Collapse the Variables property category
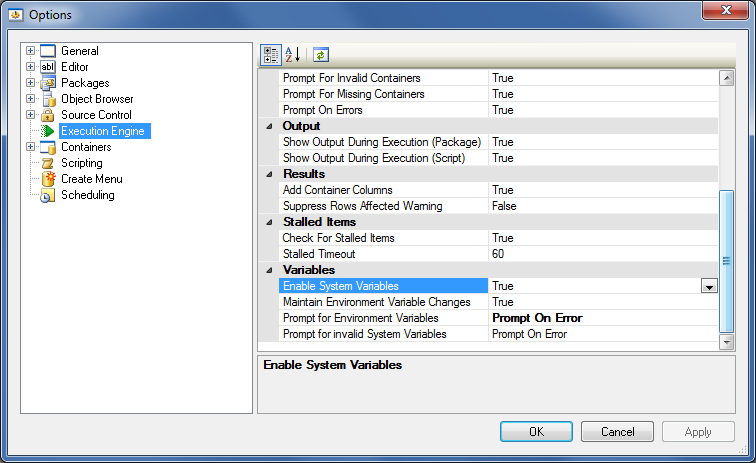The image size is (756, 463). [269, 270]
